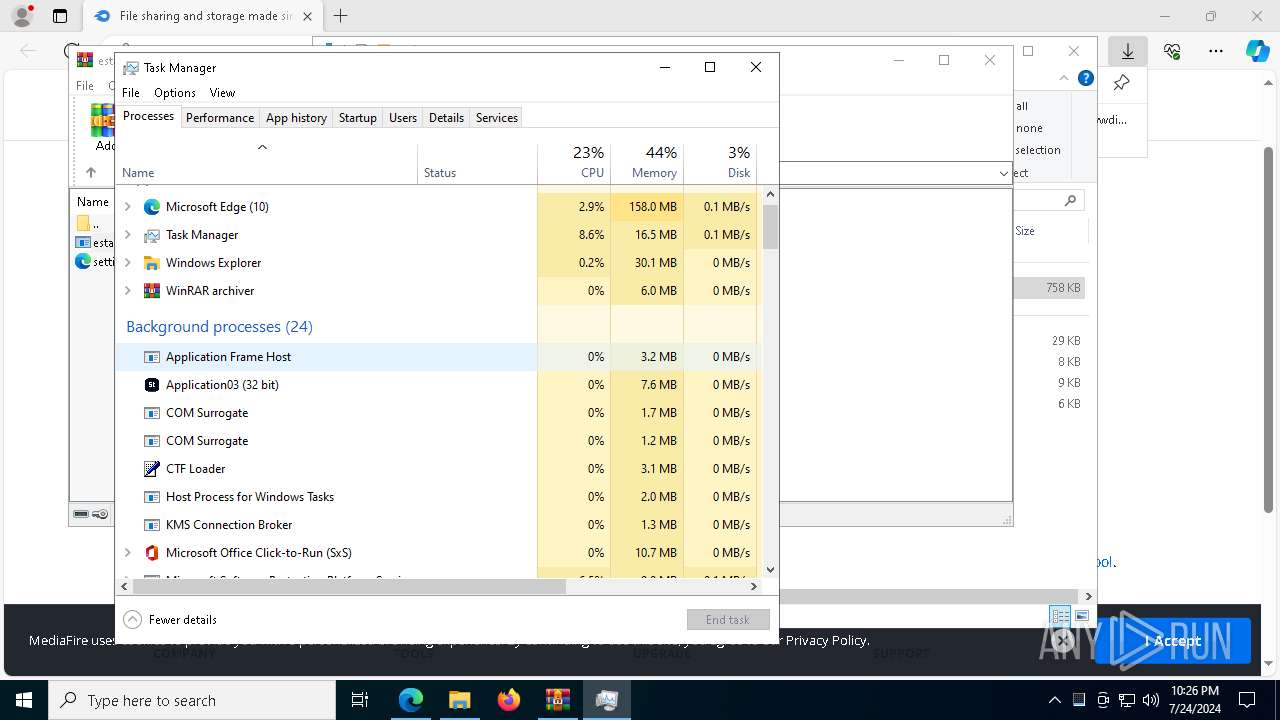Click the Edge profile avatar icon

pyautogui.click(x=22, y=16)
